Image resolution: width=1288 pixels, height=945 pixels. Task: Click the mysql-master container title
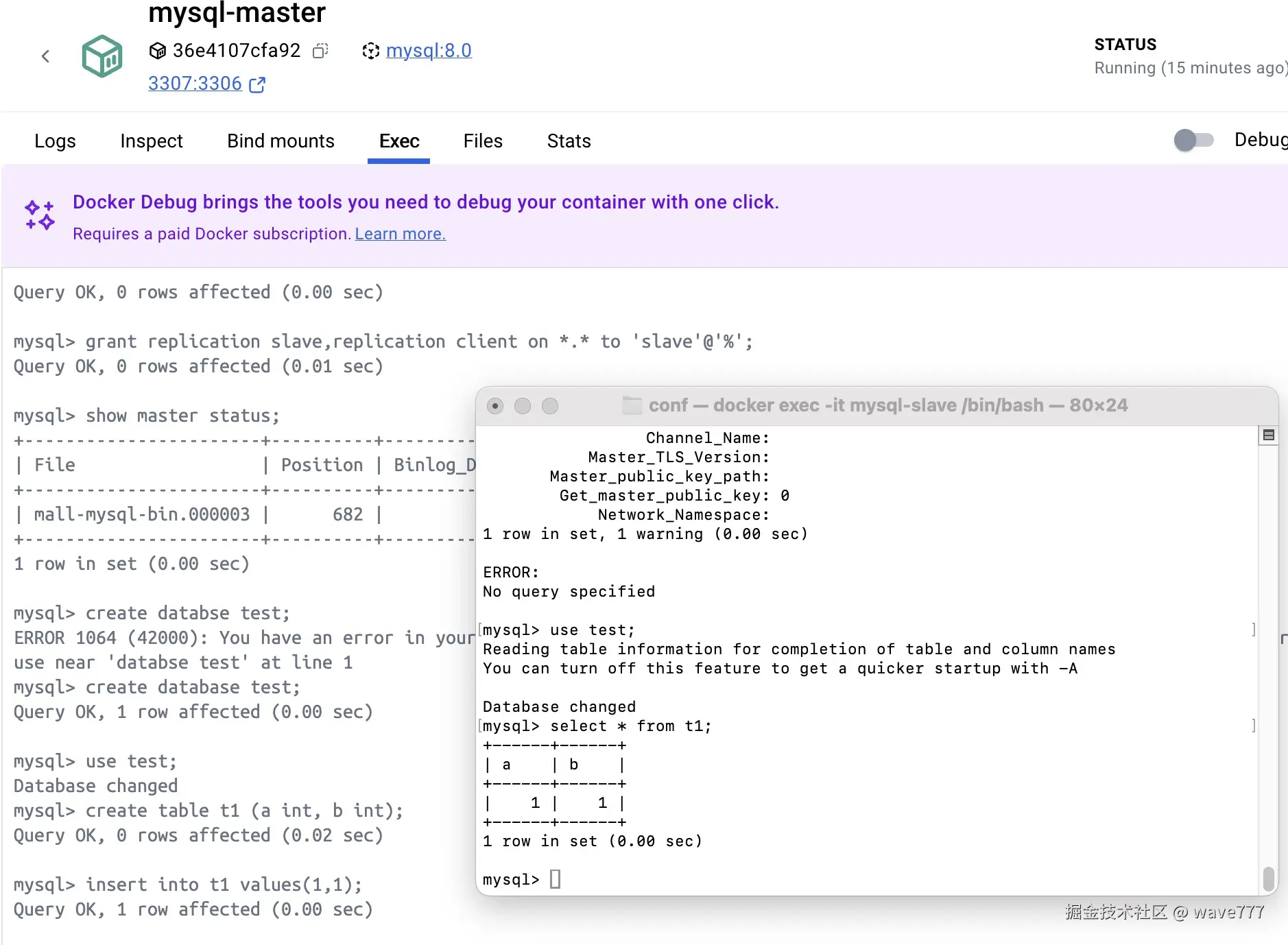[x=237, y=12]
